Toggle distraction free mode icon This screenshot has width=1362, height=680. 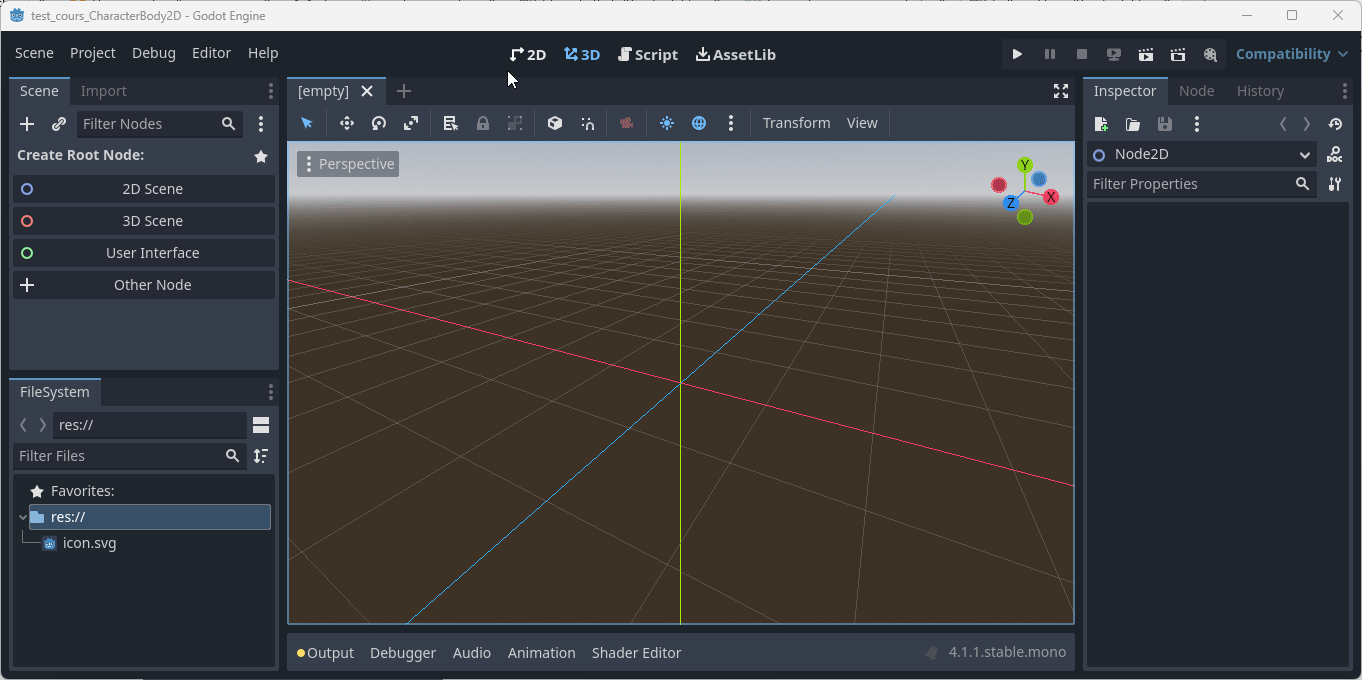click(x=1061, y=91)
